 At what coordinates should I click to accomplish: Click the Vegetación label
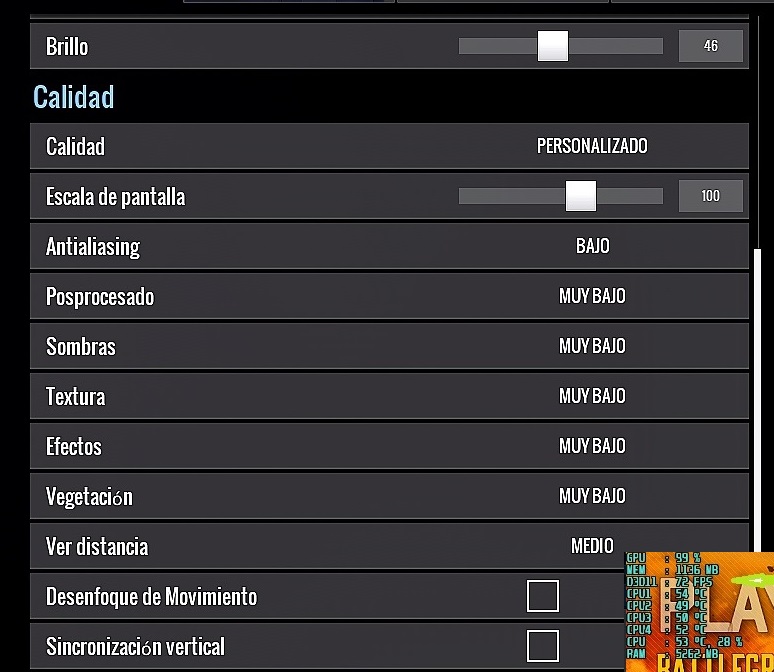[89, 496]
